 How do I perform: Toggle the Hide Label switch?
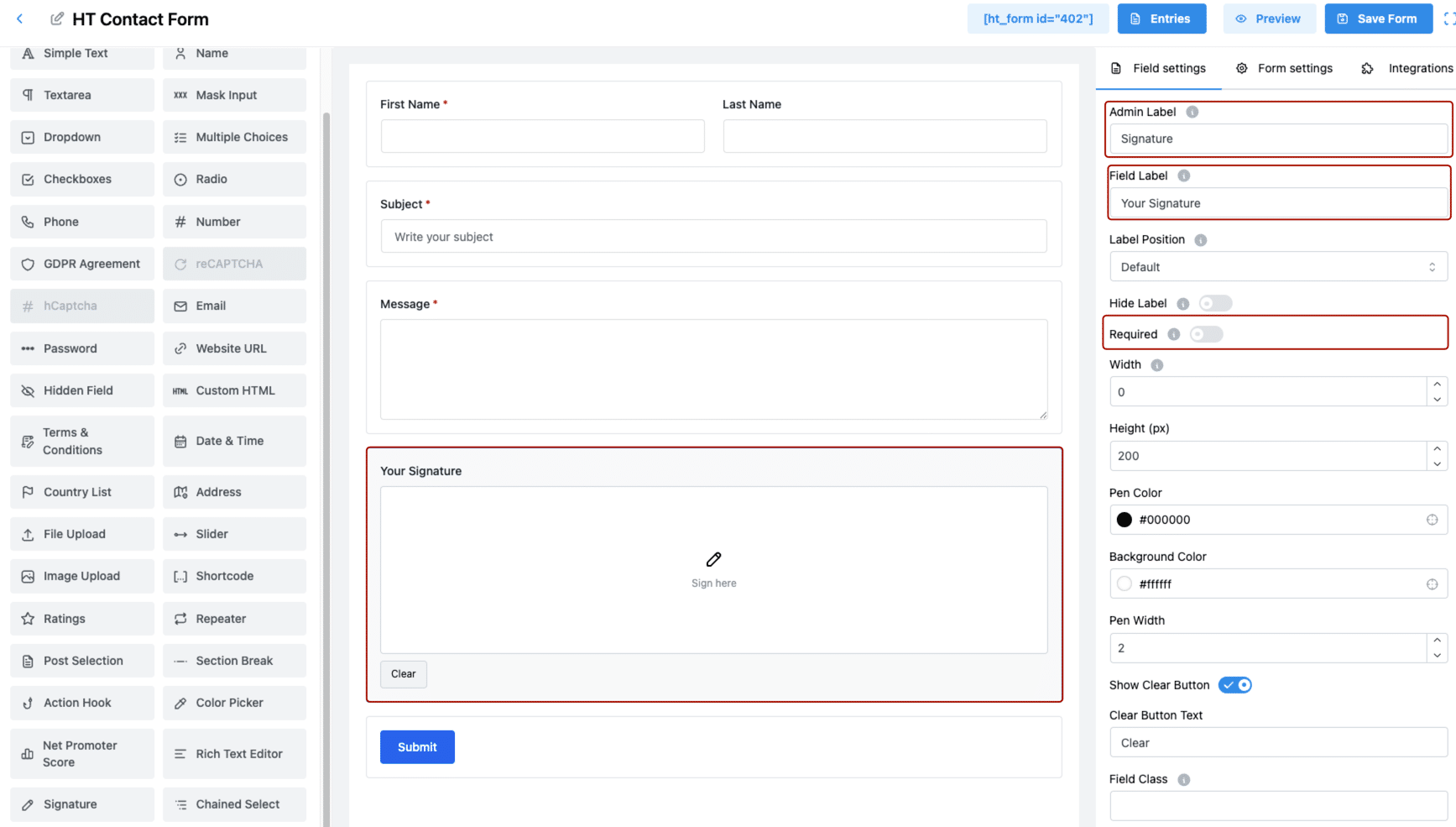pos(1215,303)
